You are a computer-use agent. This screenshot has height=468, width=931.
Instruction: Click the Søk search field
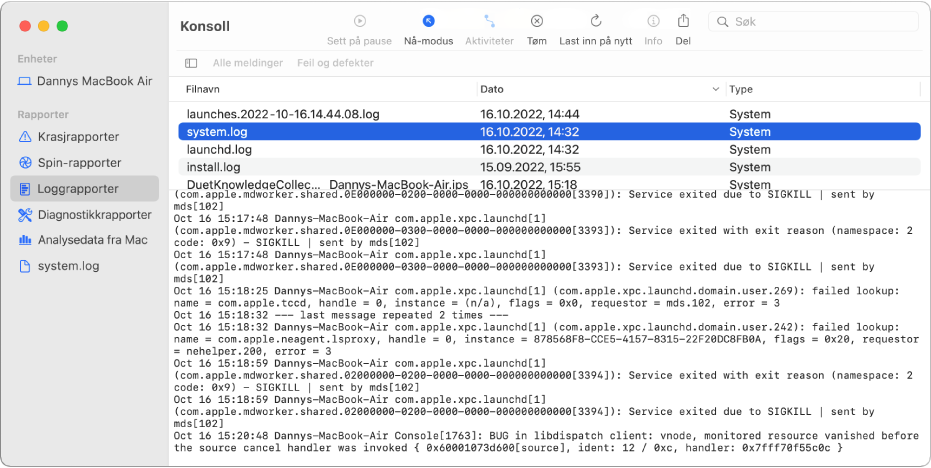813,22
